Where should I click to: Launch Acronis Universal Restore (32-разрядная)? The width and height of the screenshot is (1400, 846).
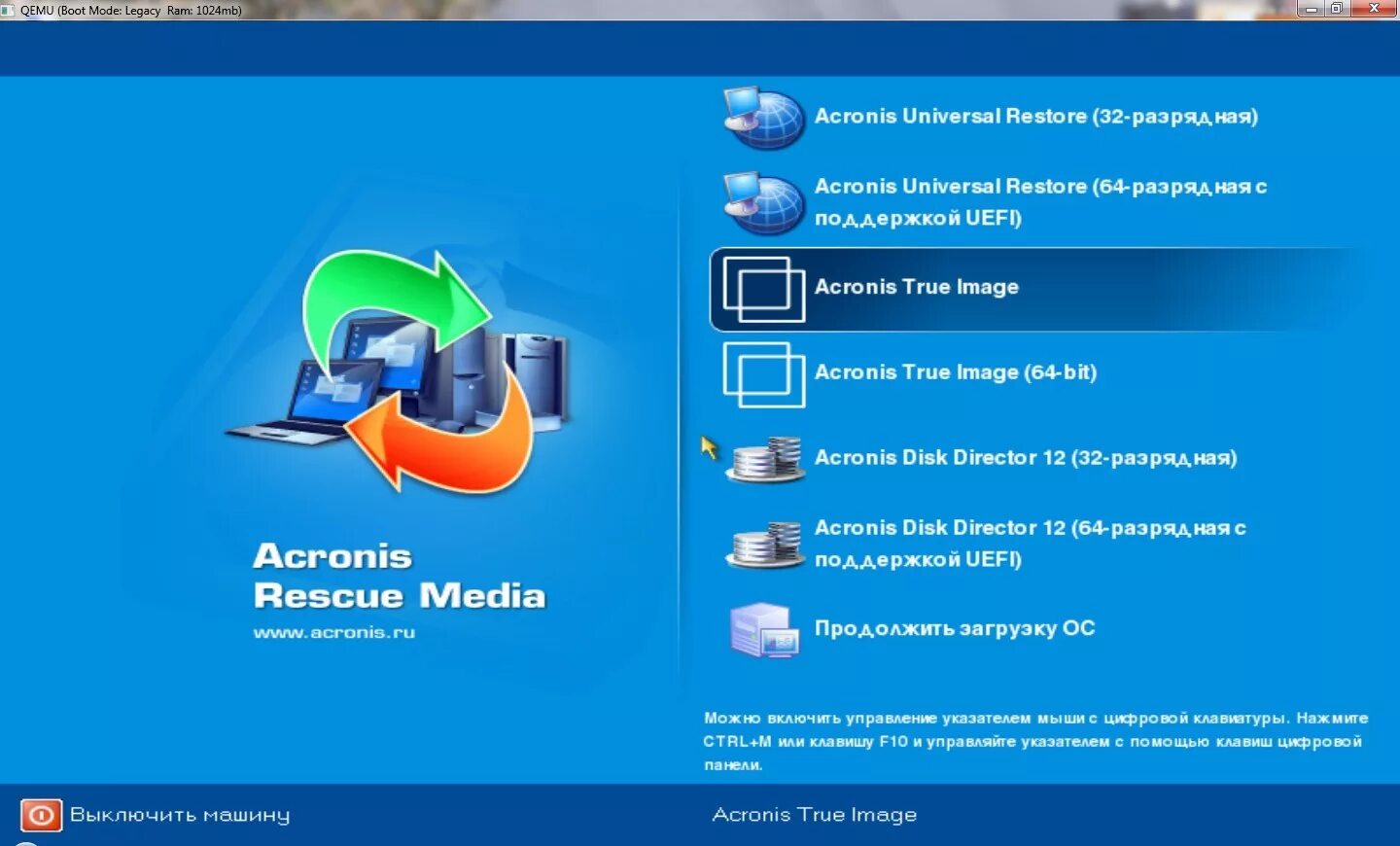(1036, 117)
